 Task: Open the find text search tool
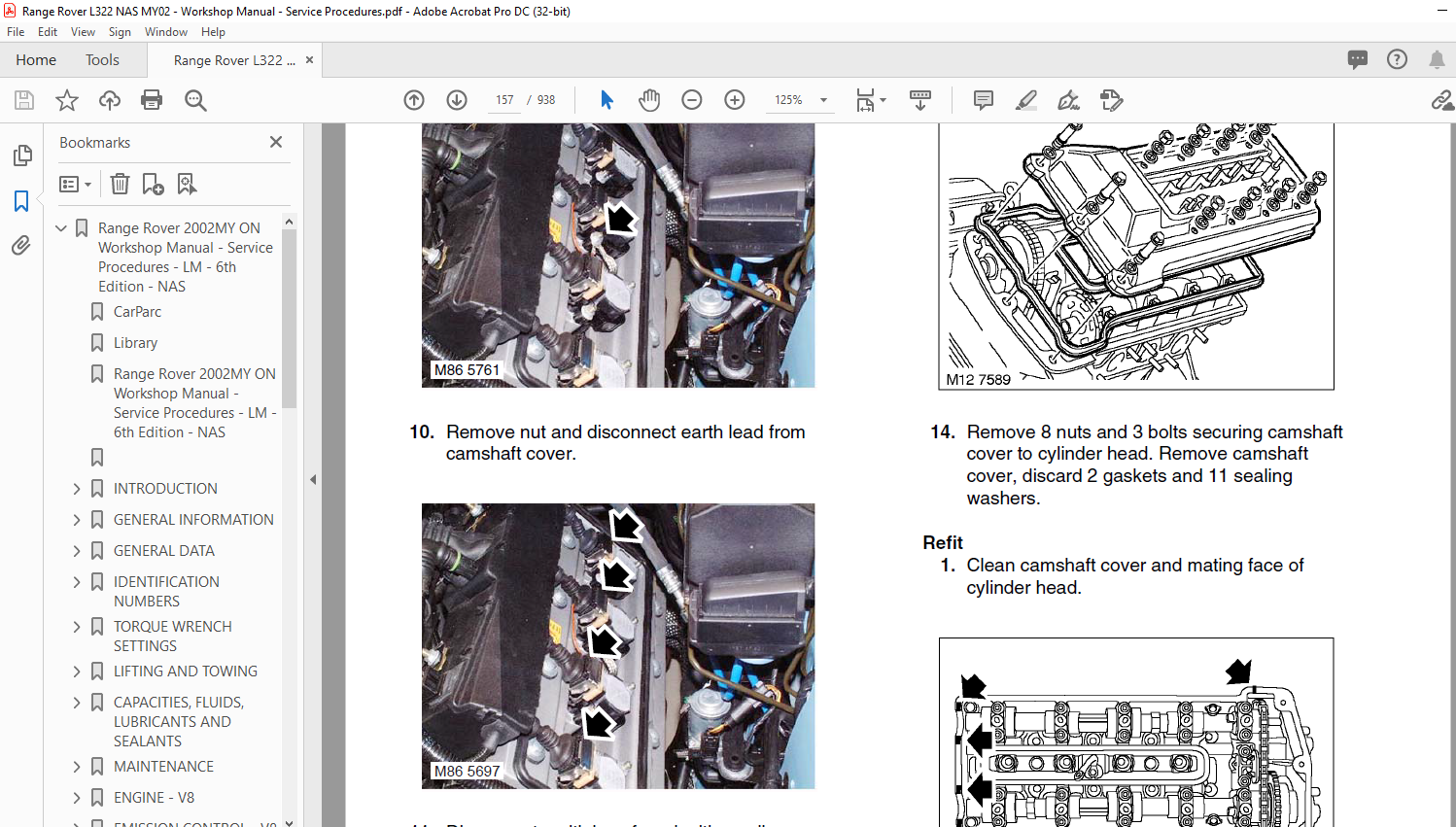click(195, 100)
